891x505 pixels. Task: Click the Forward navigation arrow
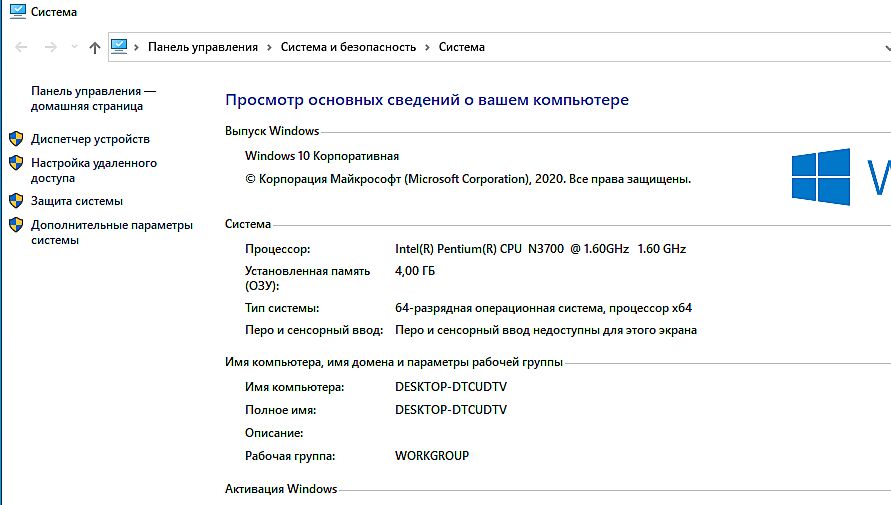click(50, 47)
